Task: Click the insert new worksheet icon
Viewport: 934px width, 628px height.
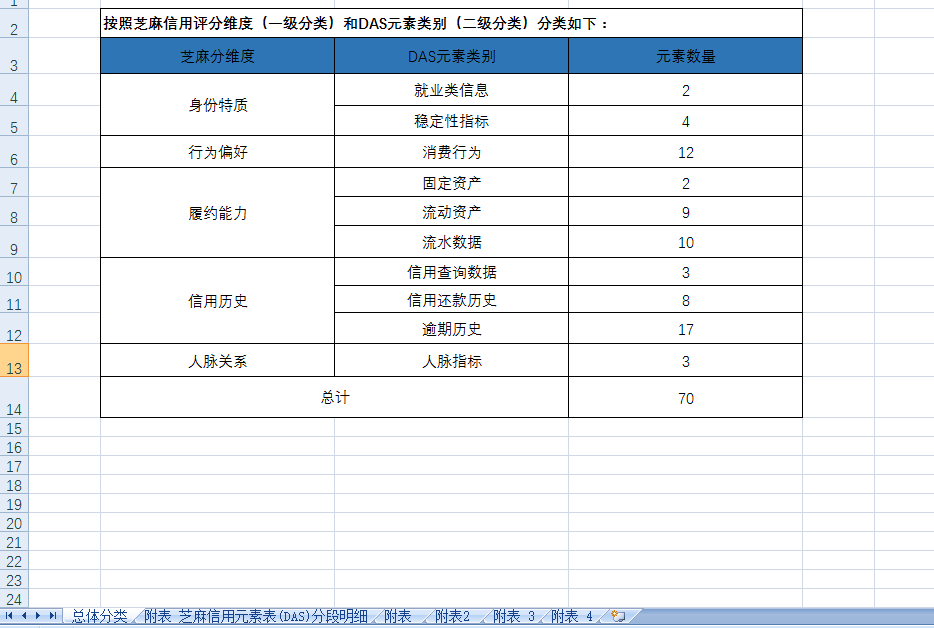Action: (618, 616)
